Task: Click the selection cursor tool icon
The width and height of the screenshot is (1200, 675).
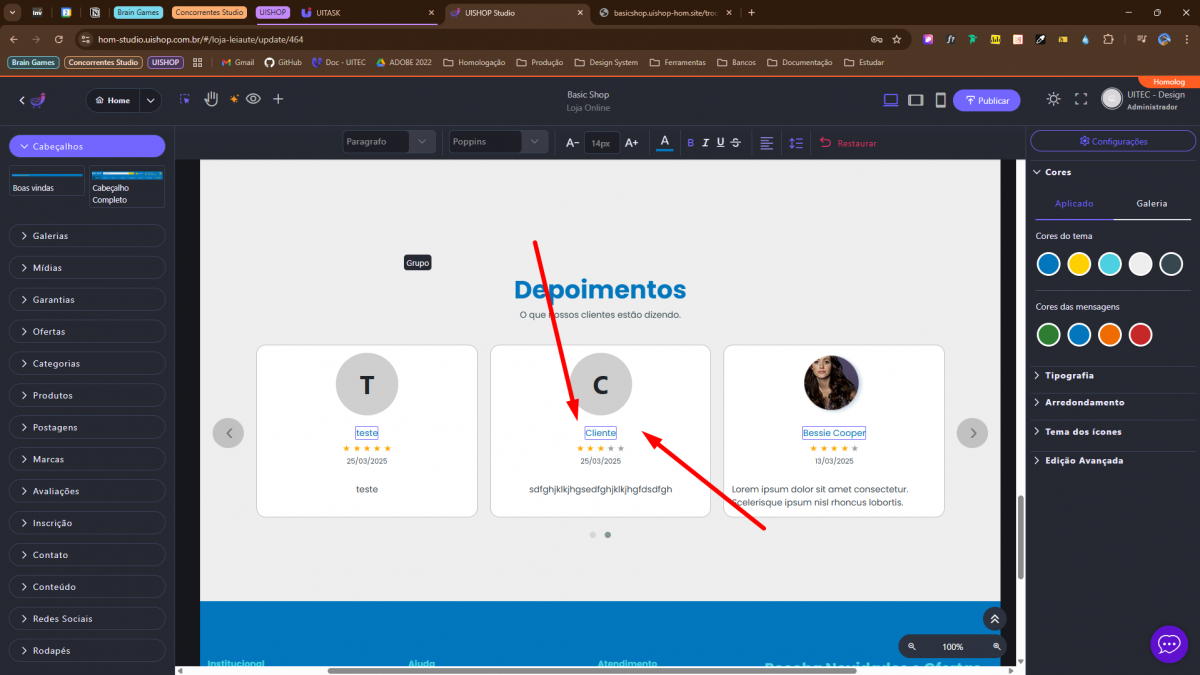Action: coord(185,99)
